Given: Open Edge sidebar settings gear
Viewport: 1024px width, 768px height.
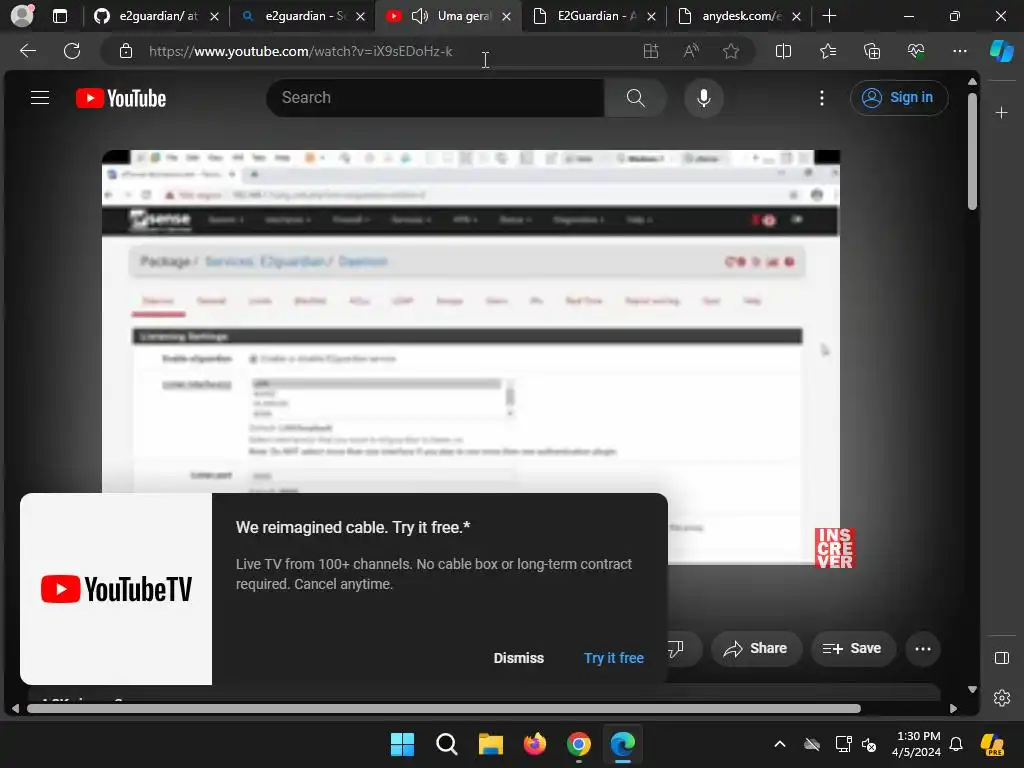Looking at the screenshot, I should pyautogui.click(x=1002, y=698).
